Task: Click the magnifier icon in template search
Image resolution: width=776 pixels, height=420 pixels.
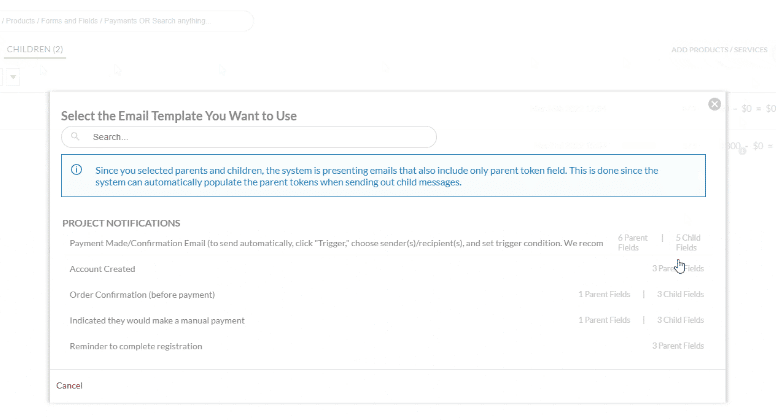Action: [76, 137]
